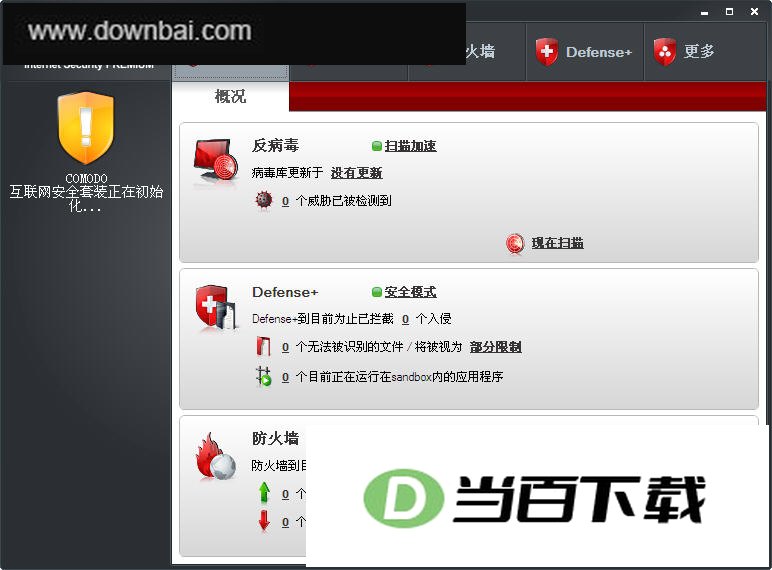Click the antivirus monitor radar icon
Image resolution: width=772 pixels, height=570 pixels.
pyautogui.click(x=216, y=159)
